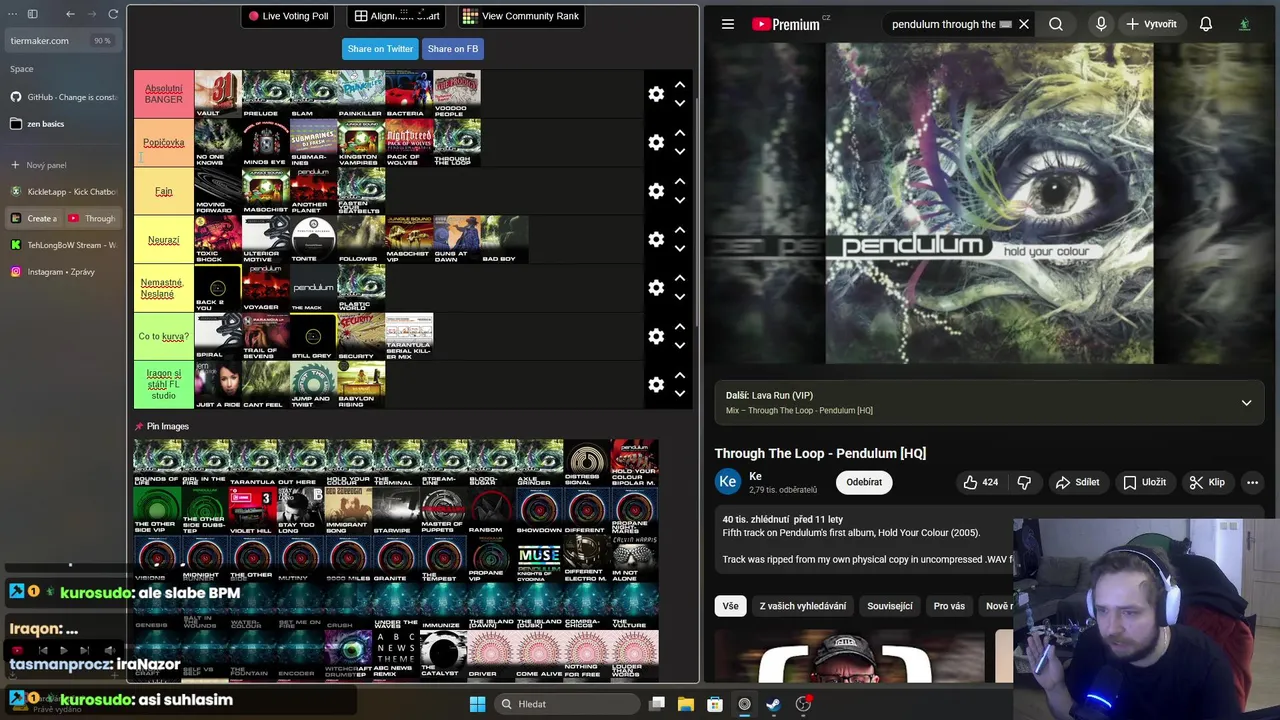Select the Tarantula Serial Killer Mix tile
1280x720 pixels.
click(x=409, y=336)
